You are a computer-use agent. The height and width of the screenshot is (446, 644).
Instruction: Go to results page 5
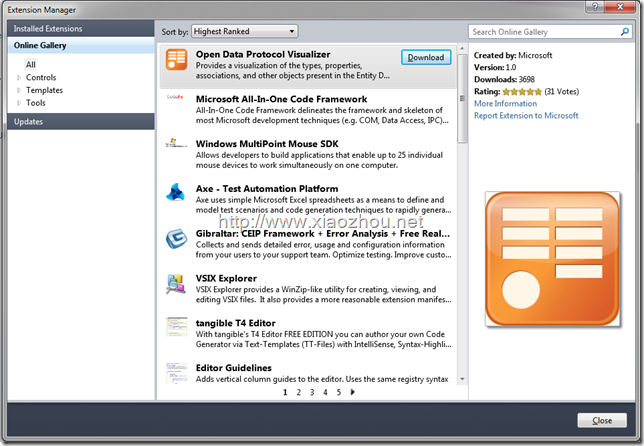pos(339,392)
